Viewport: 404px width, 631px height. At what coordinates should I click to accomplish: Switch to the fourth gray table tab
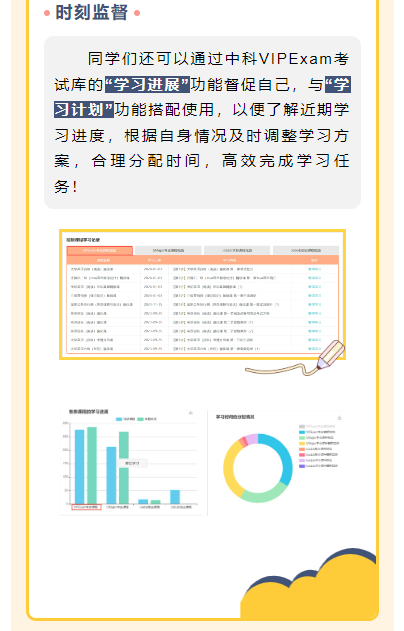tap(306, 250)
